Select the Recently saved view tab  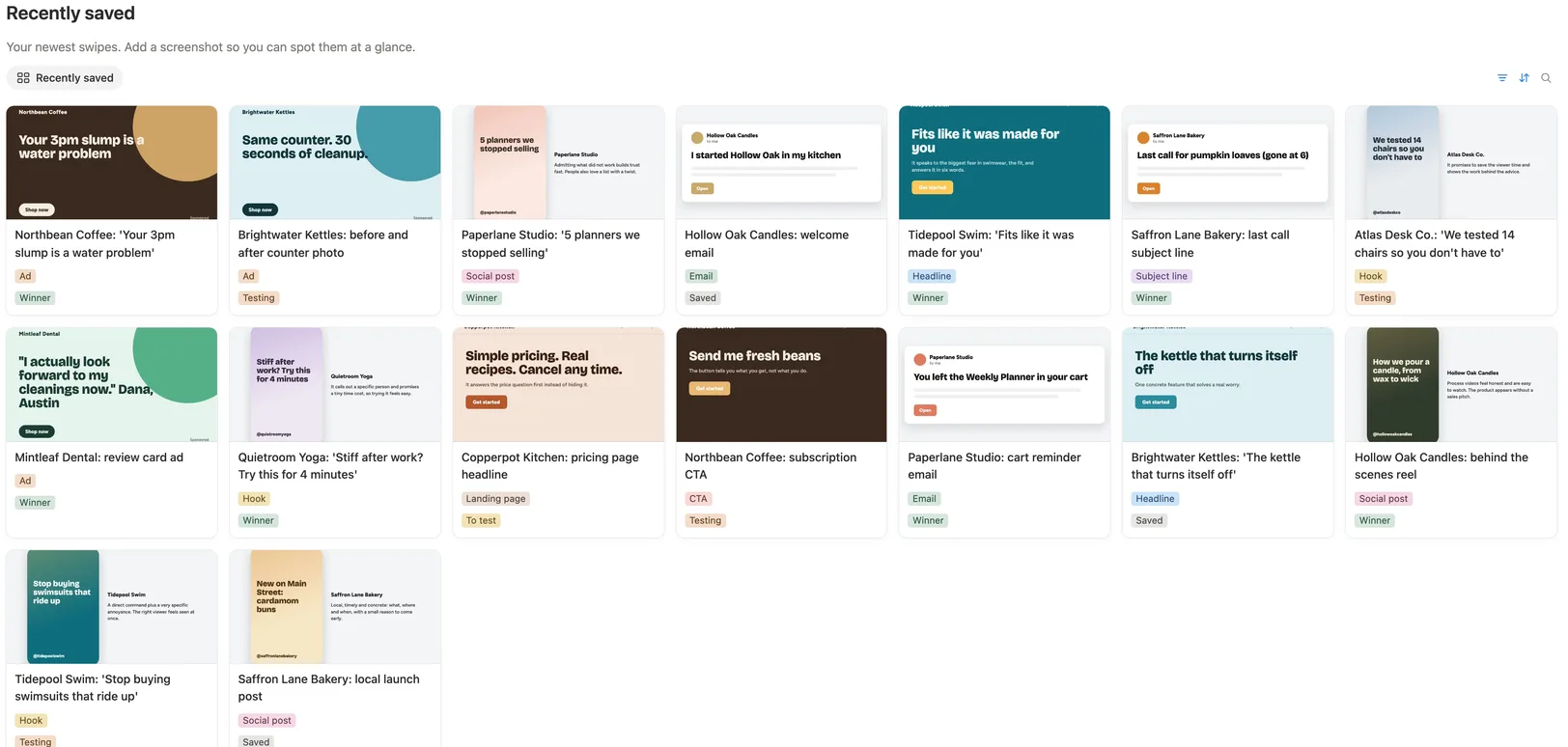65,78
